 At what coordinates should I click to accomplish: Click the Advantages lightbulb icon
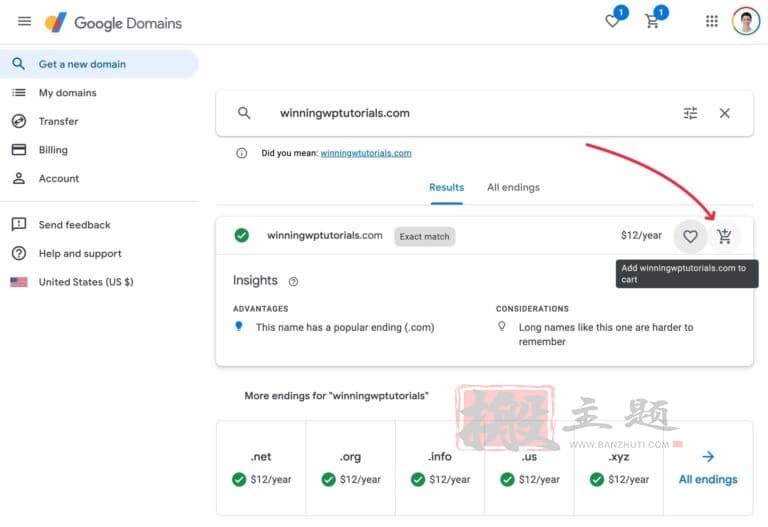tap(239, 326)
